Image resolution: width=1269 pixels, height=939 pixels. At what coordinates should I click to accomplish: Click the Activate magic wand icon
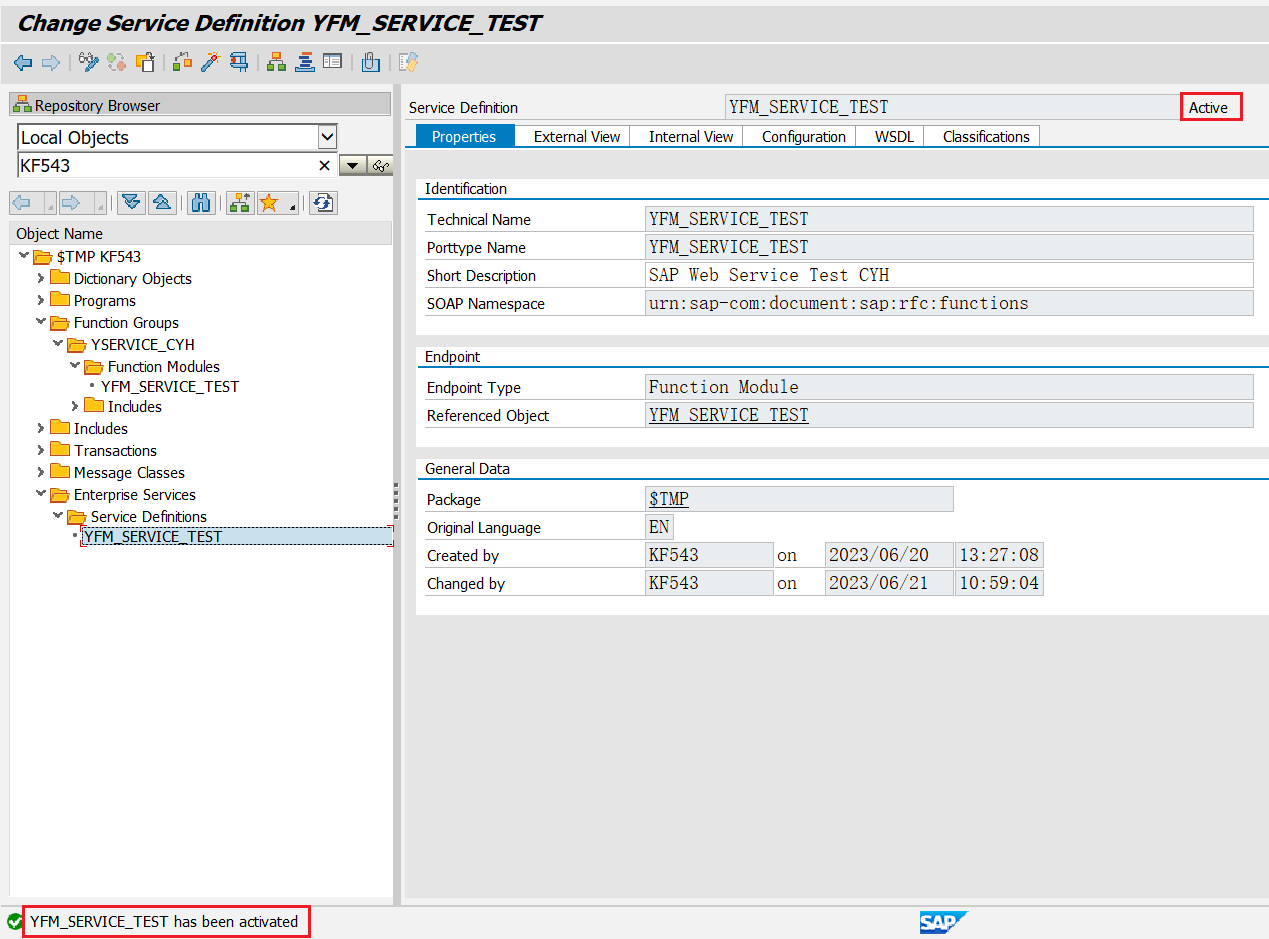[x=210, y=63]
